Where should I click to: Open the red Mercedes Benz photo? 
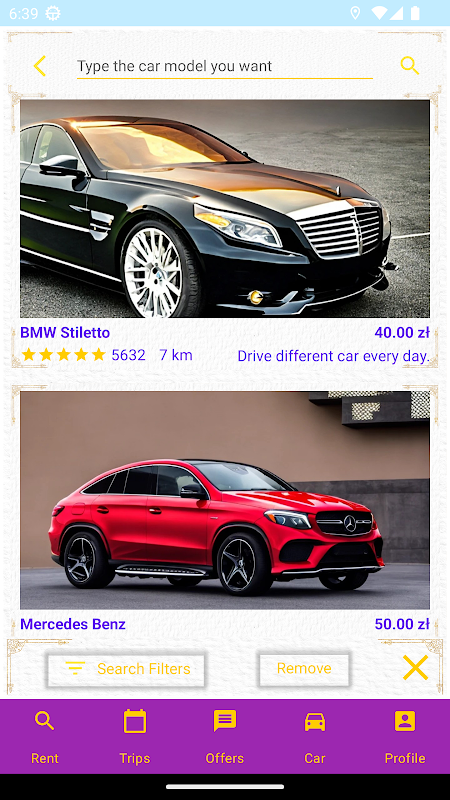coord(225,501)
